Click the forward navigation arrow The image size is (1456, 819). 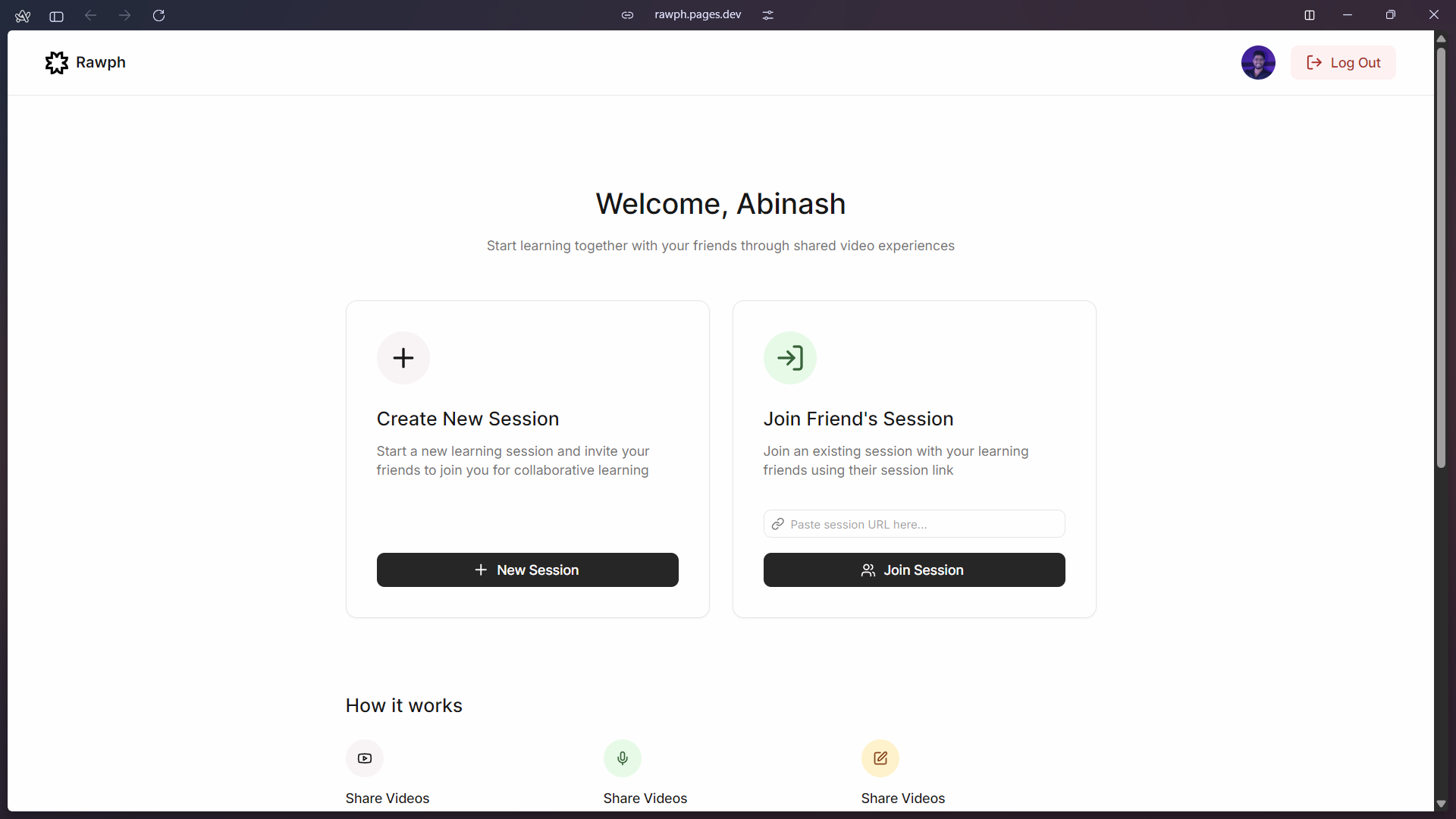point(124,14)
